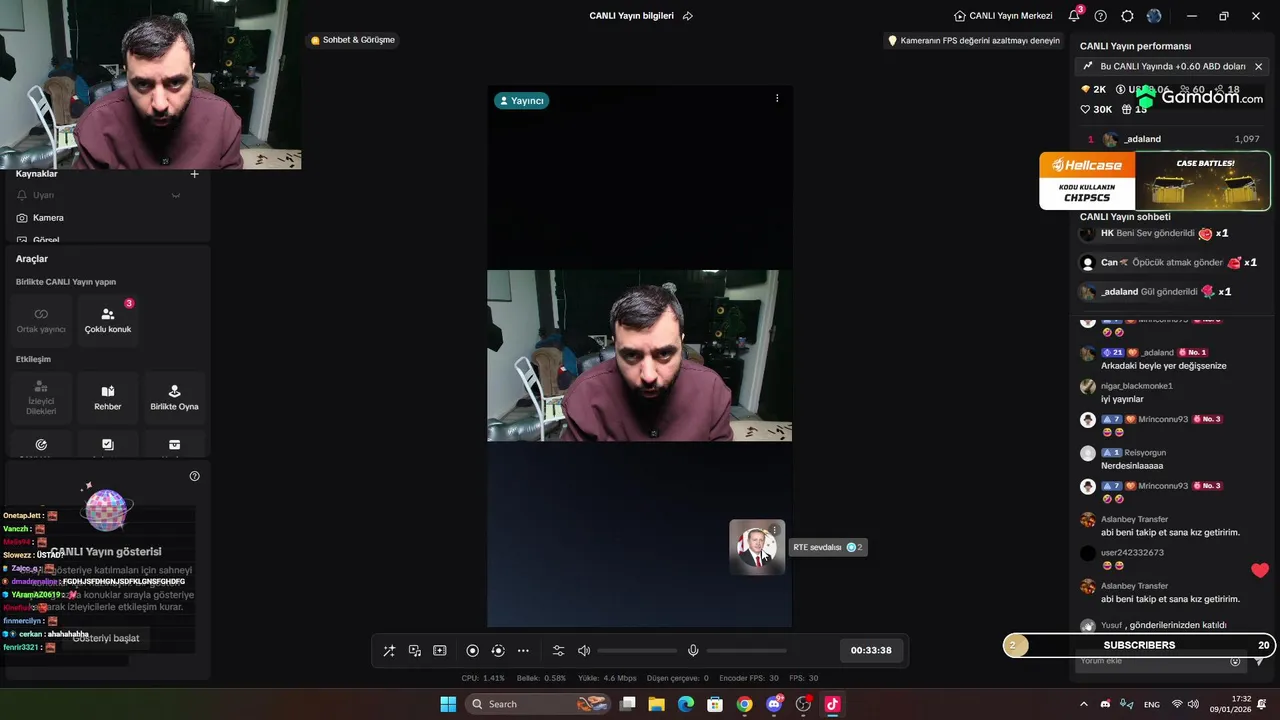
Task: Click the SUBSCRIBERS goal bar
Action: (x=1139, y=645)
